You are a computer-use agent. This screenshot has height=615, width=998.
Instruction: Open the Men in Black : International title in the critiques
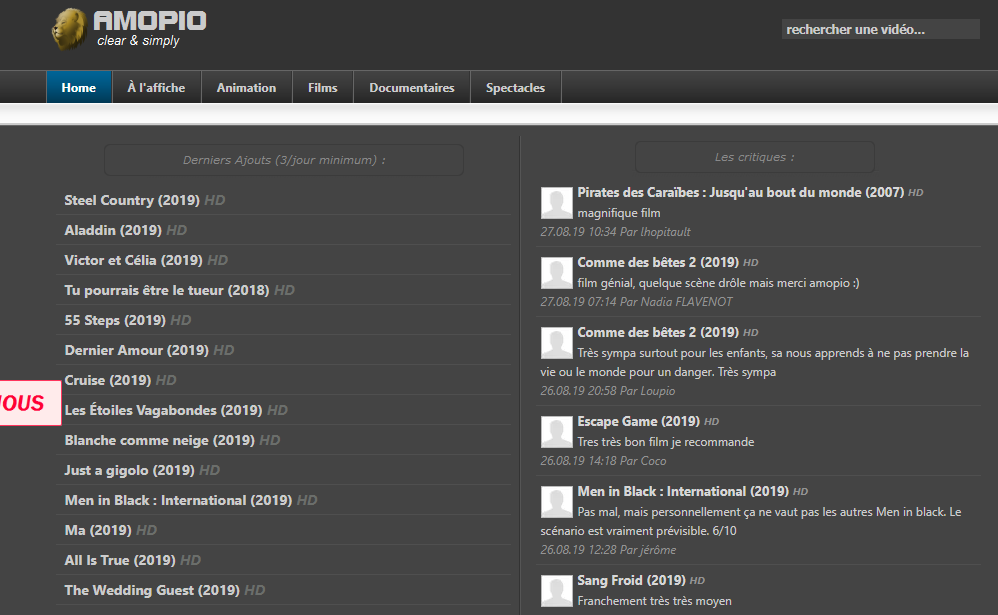pyautogui.click(x=684, y=491)
